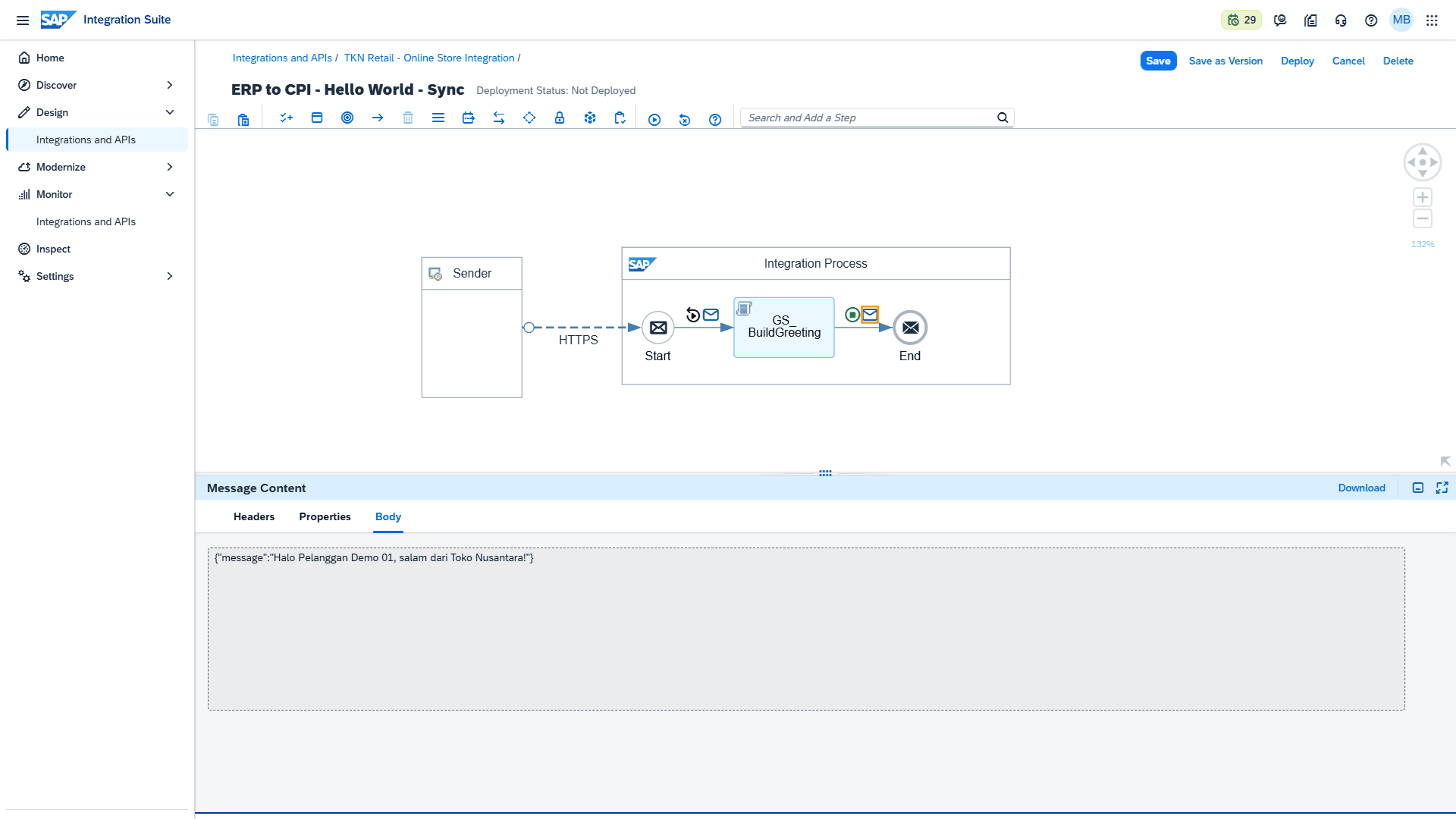Click the paste icon in the toolbar

tap(243, 119)
